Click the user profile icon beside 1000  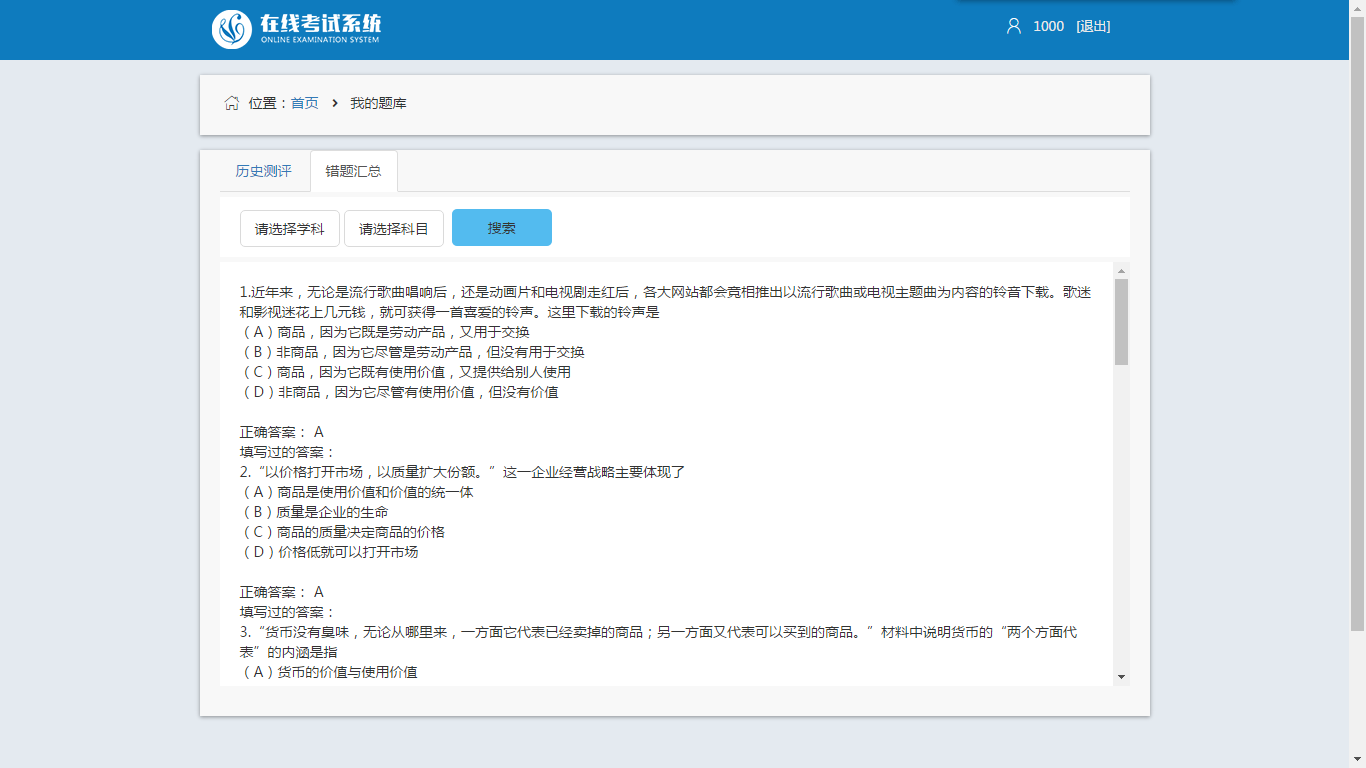click(1013, 26)
